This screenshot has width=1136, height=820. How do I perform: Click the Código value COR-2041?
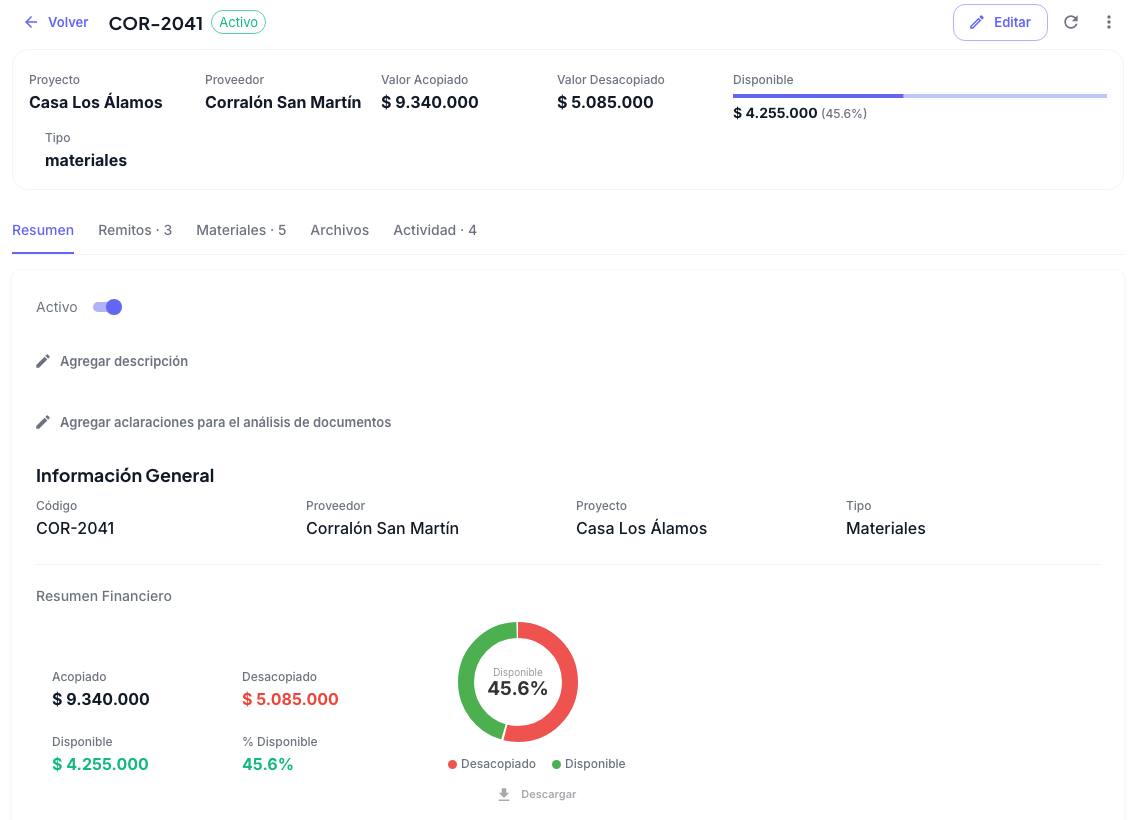75,528
